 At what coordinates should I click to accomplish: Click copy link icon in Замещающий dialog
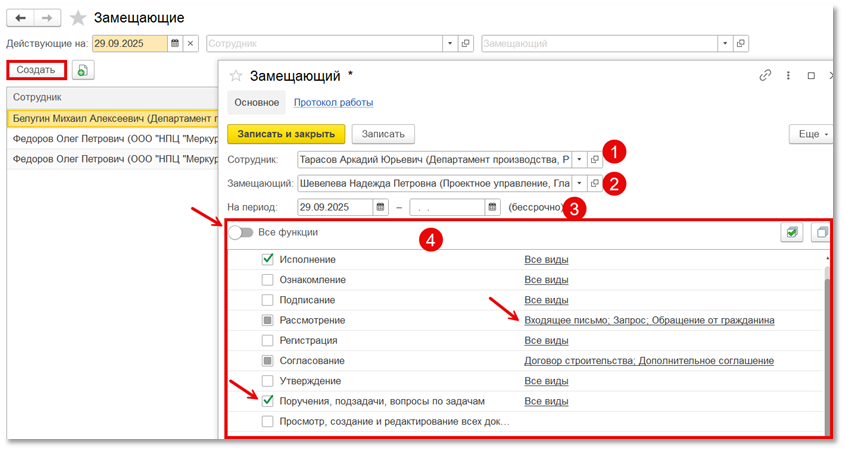[x=765, y=76]
